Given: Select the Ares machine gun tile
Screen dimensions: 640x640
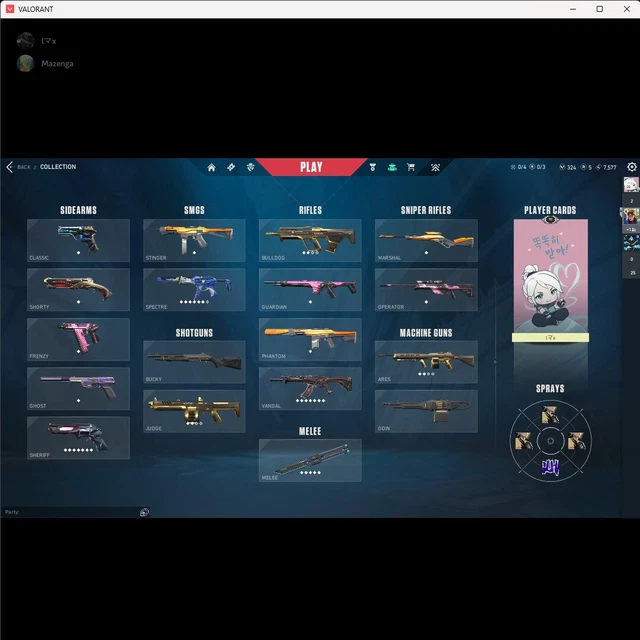Looking at the screenshot, I should click(426, 362).
